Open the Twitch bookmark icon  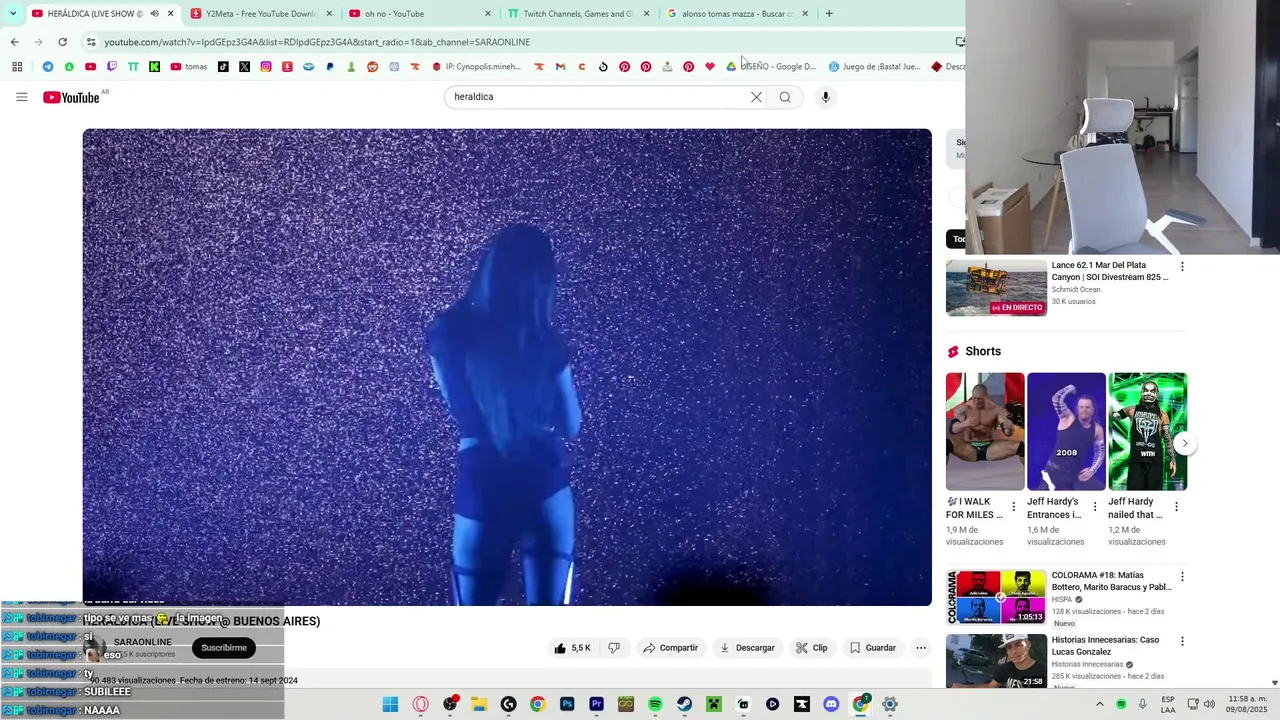tap(112, 67)
